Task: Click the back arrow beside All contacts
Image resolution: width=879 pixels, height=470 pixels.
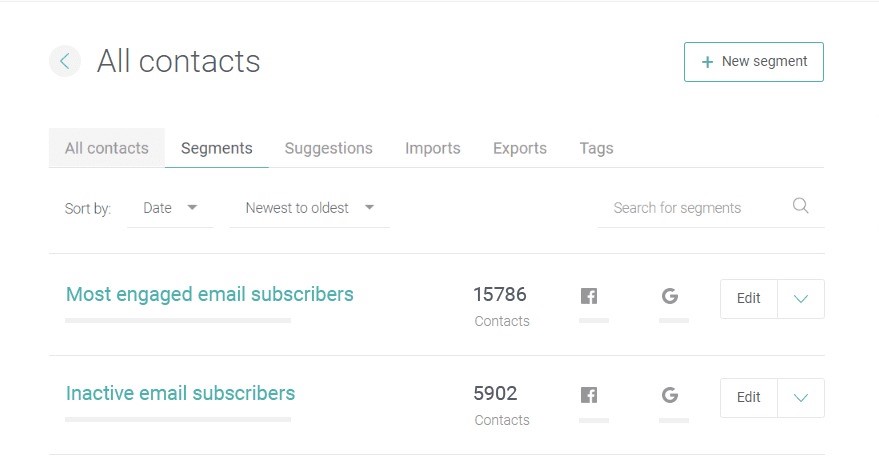Action: (65, 61)
